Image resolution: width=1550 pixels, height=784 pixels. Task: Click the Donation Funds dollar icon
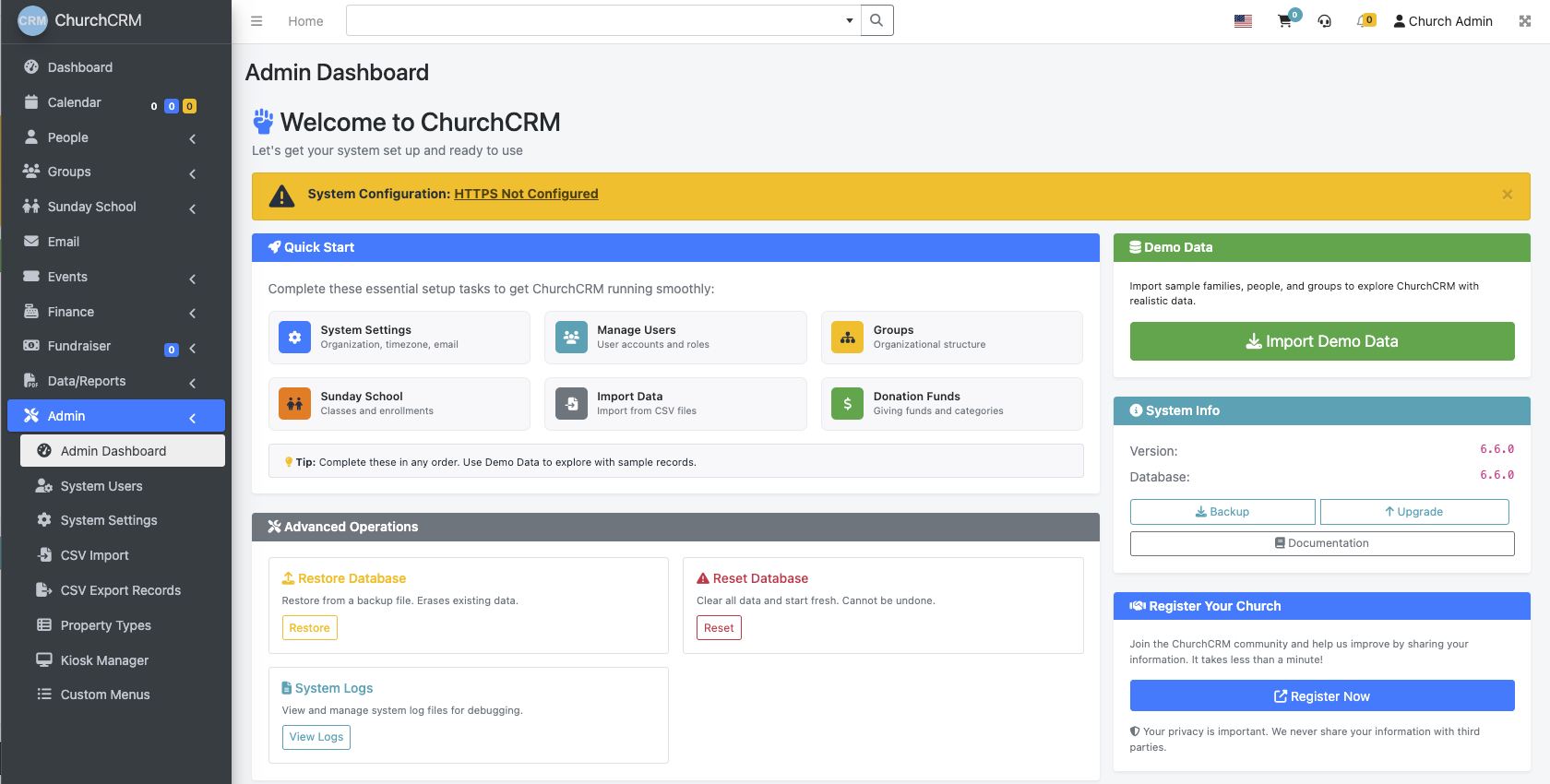pos(847,404)
